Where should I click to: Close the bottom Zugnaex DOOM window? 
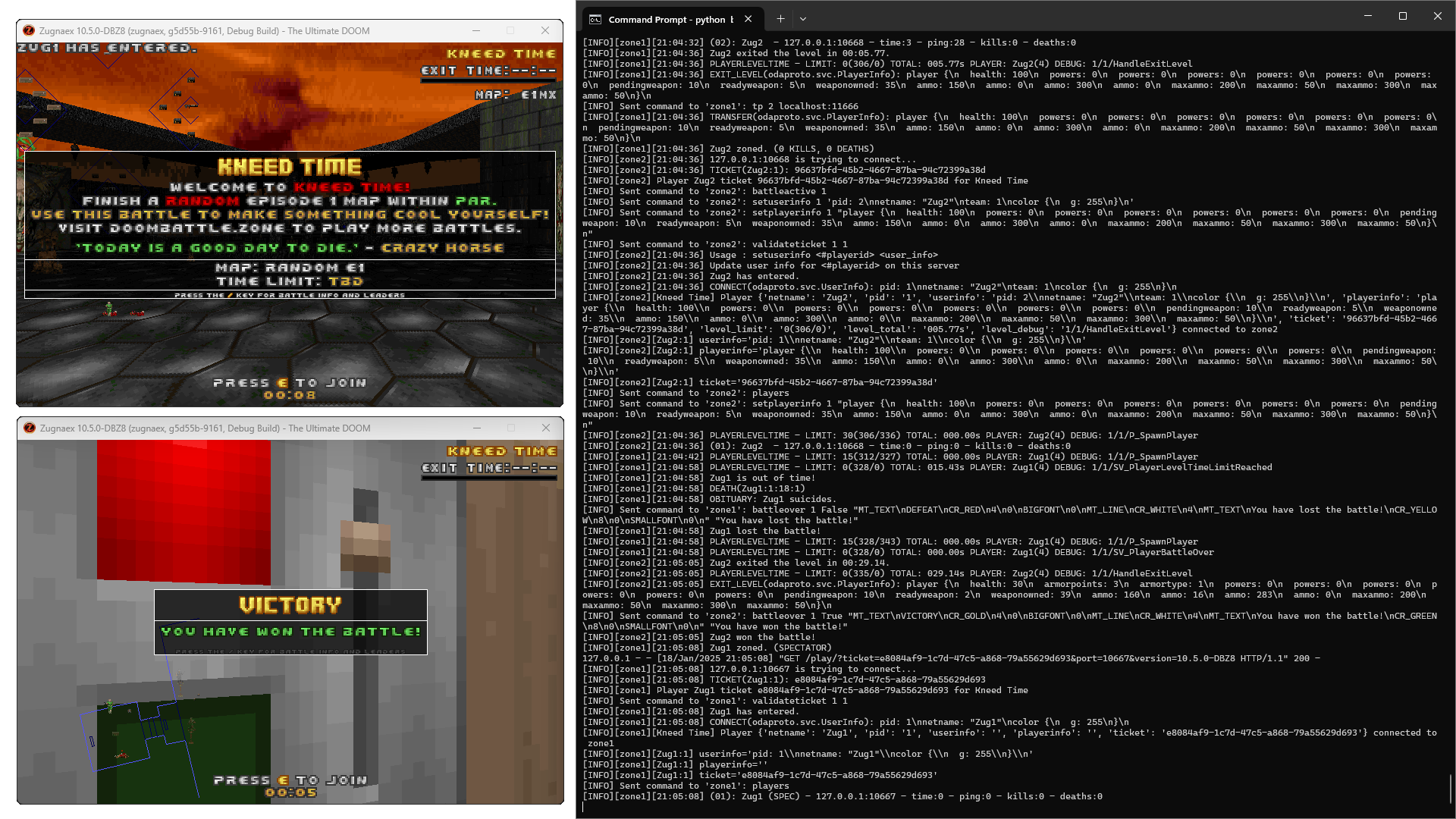point(545,428)
